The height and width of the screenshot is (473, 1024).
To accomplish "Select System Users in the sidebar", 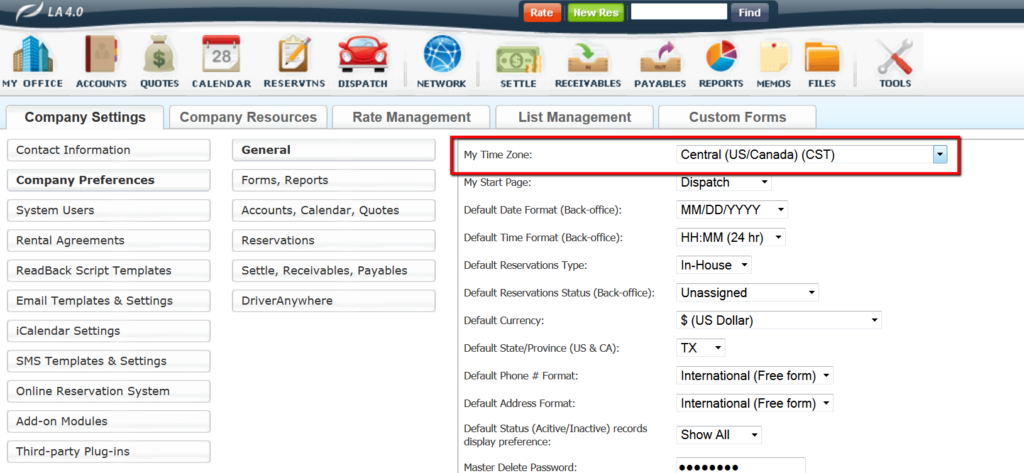I will tap(108, 211).
